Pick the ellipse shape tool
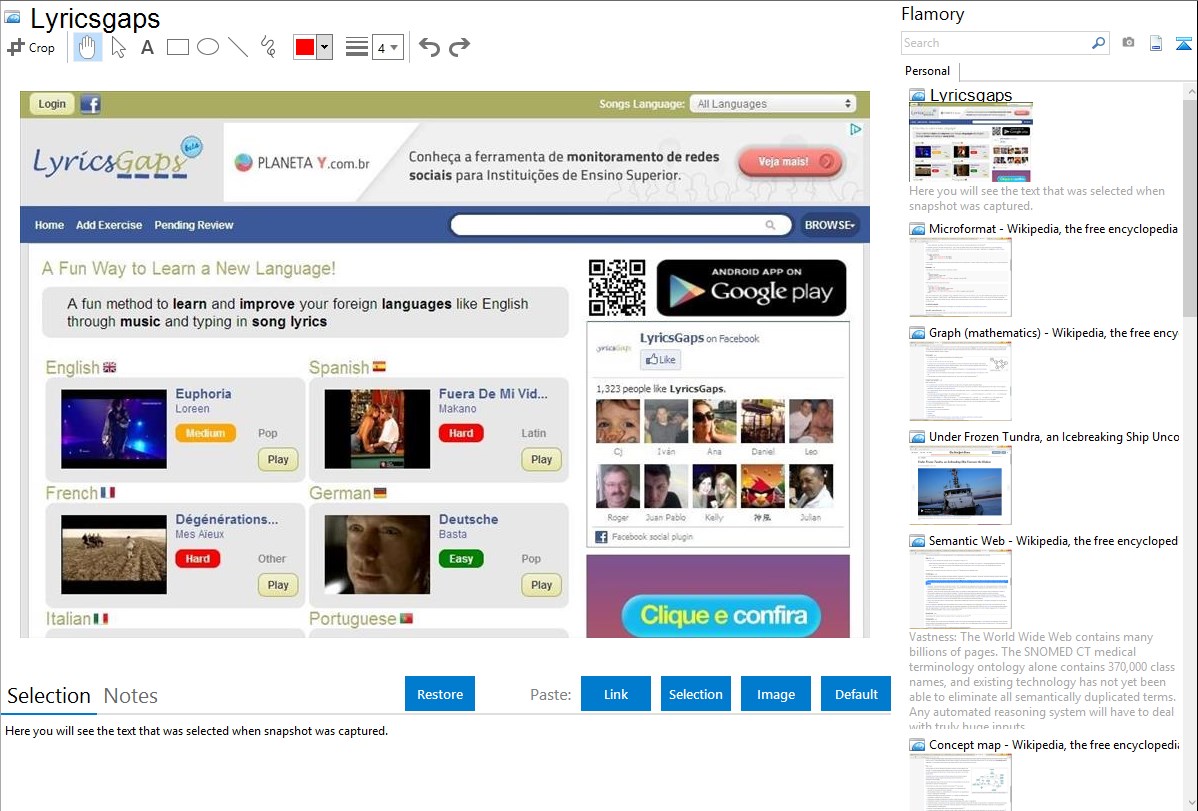Screen dimensions: 1198x811 208,47
